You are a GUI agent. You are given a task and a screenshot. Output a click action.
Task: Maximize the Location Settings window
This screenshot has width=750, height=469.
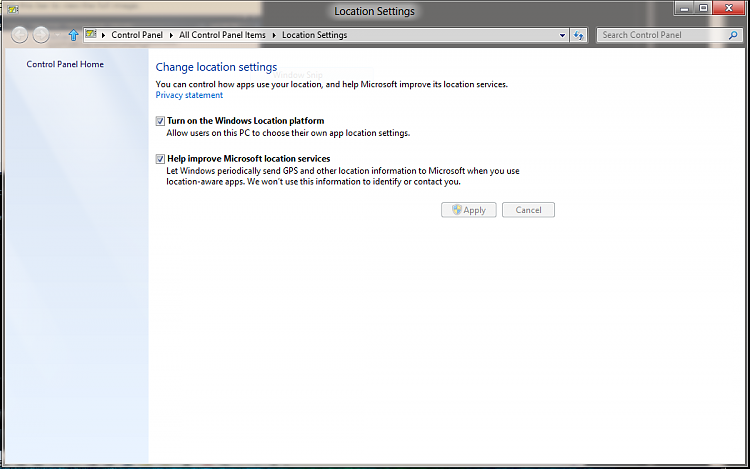(703, 8)
